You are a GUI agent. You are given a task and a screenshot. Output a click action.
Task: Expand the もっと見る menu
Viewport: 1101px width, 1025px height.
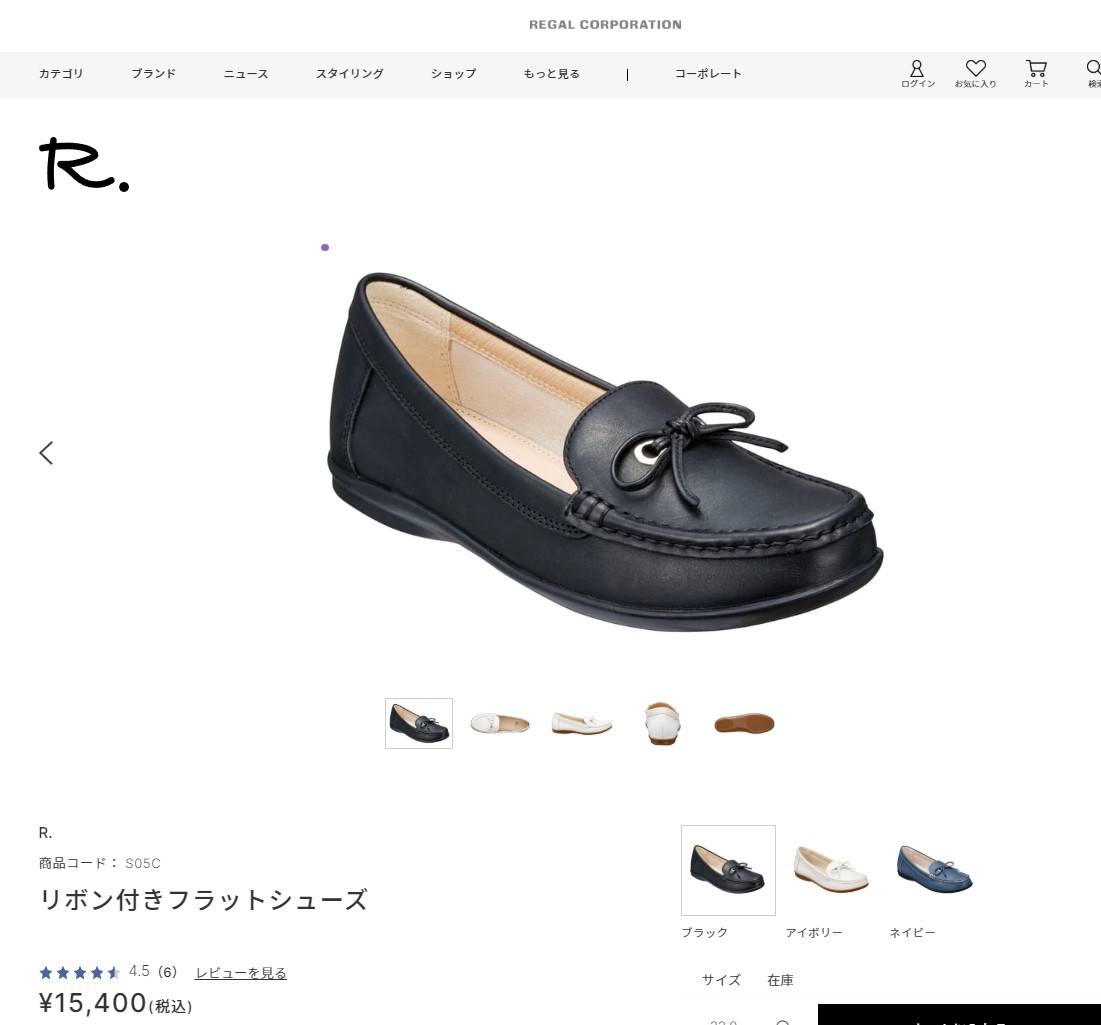click(x=551, y=74)
